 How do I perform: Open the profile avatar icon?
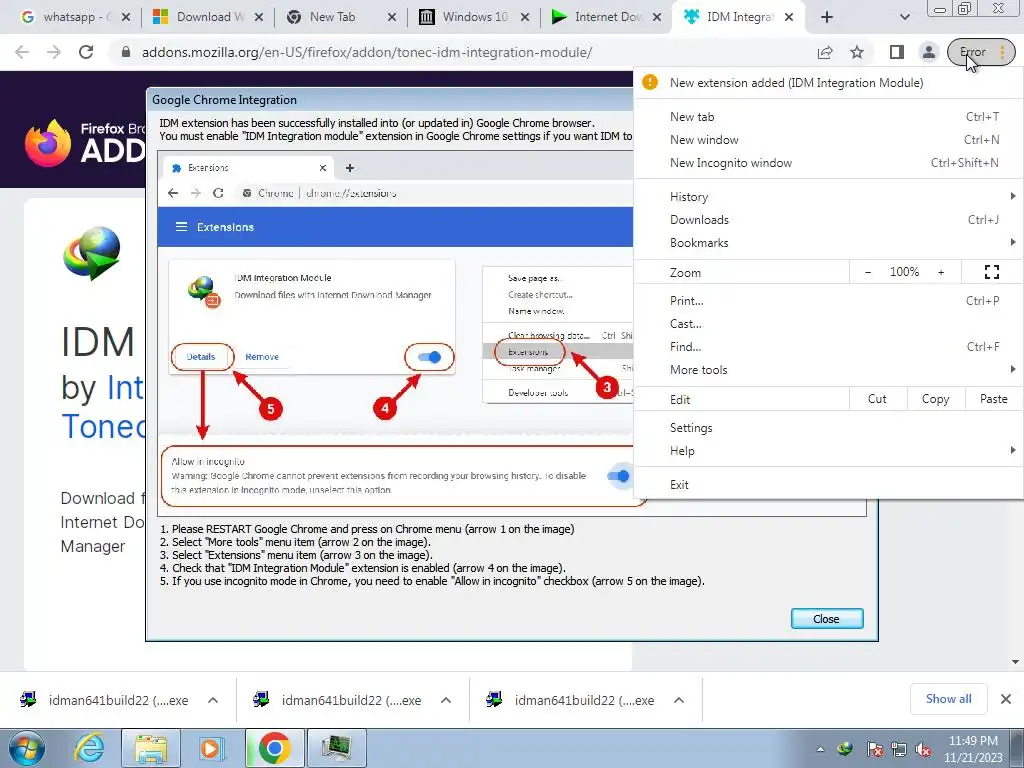click(x=928, y=52)
